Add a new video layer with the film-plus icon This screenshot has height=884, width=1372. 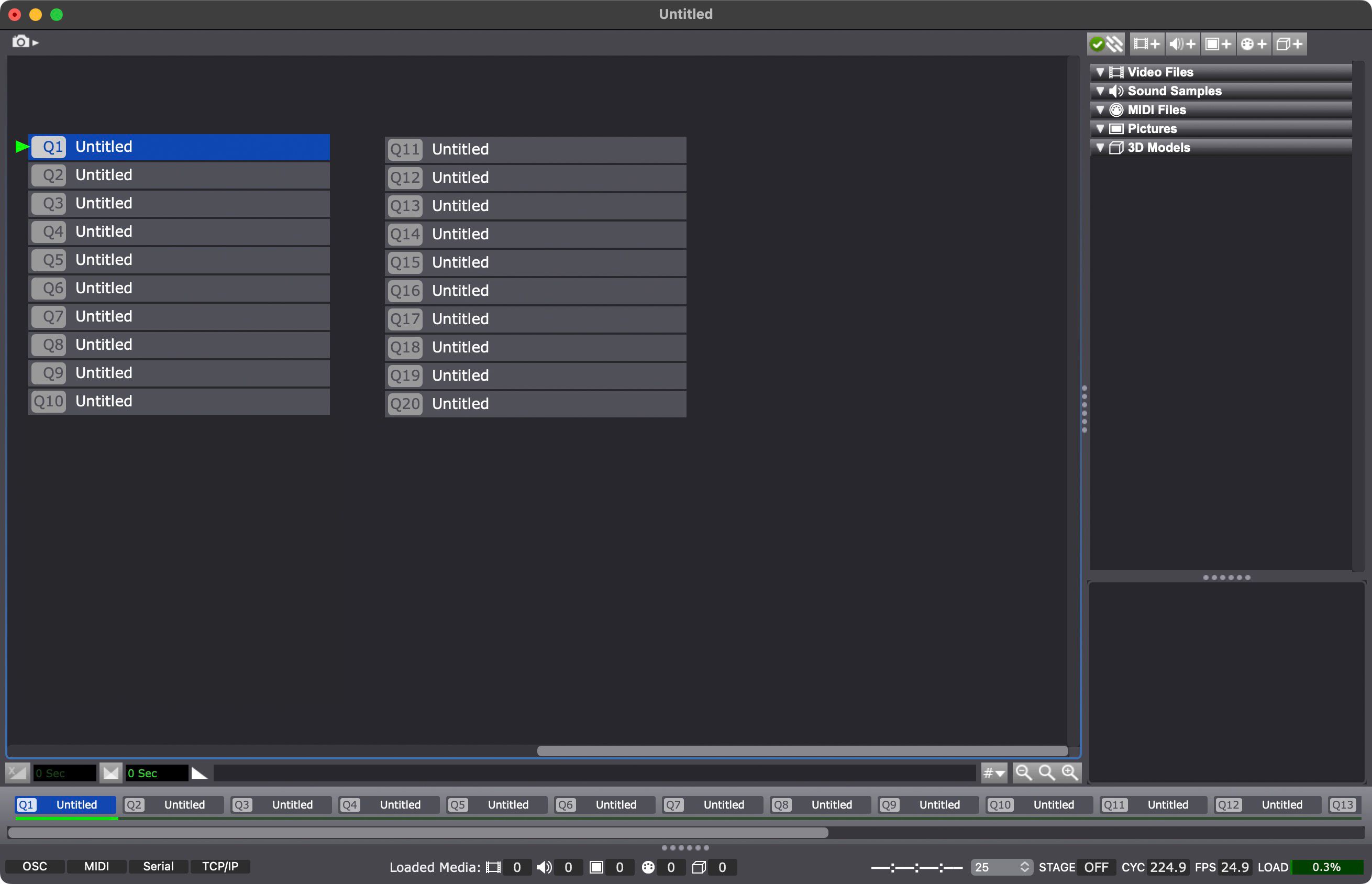coord(1146,43)
